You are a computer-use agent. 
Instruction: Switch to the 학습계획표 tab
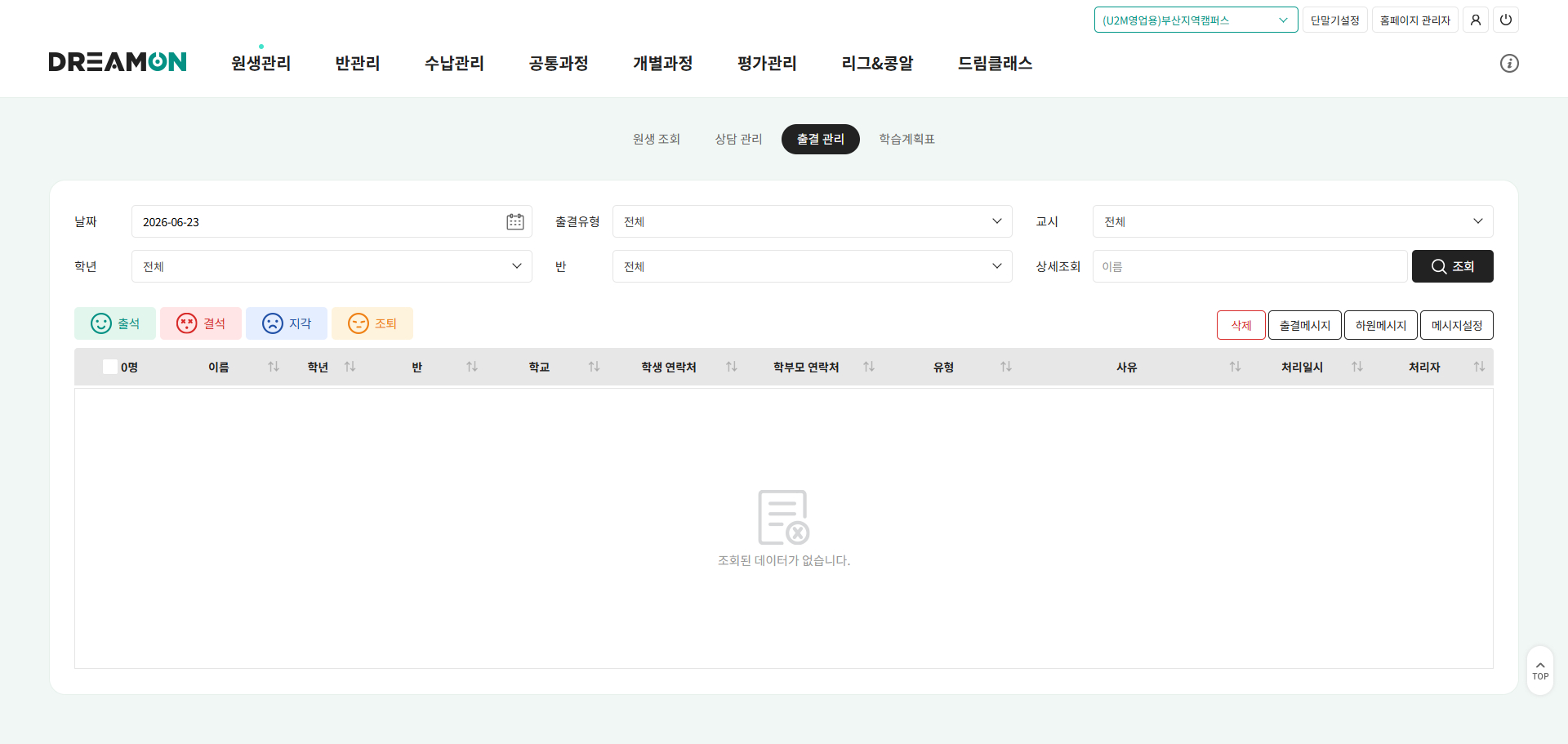[907, 139]
